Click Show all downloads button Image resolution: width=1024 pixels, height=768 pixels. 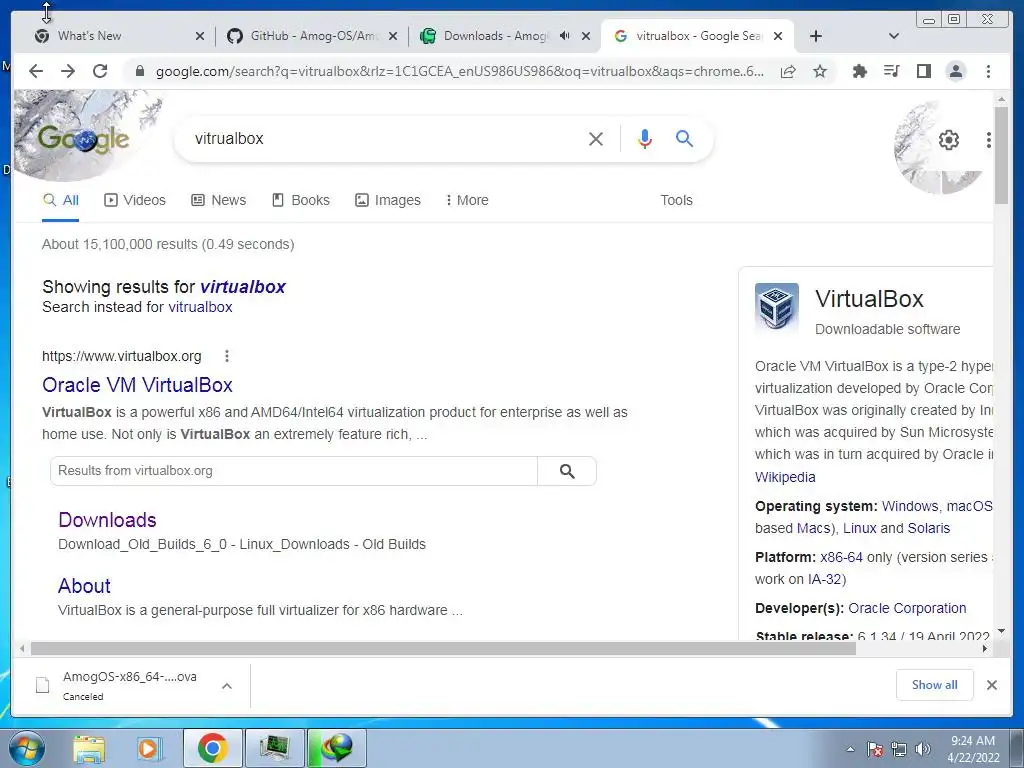click(x=935, y=685)
